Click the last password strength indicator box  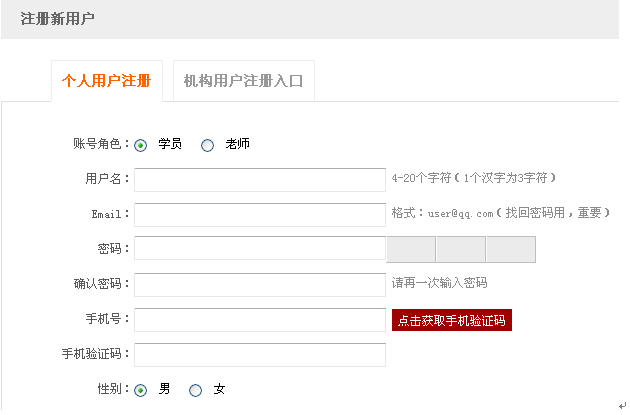point(510,249)
